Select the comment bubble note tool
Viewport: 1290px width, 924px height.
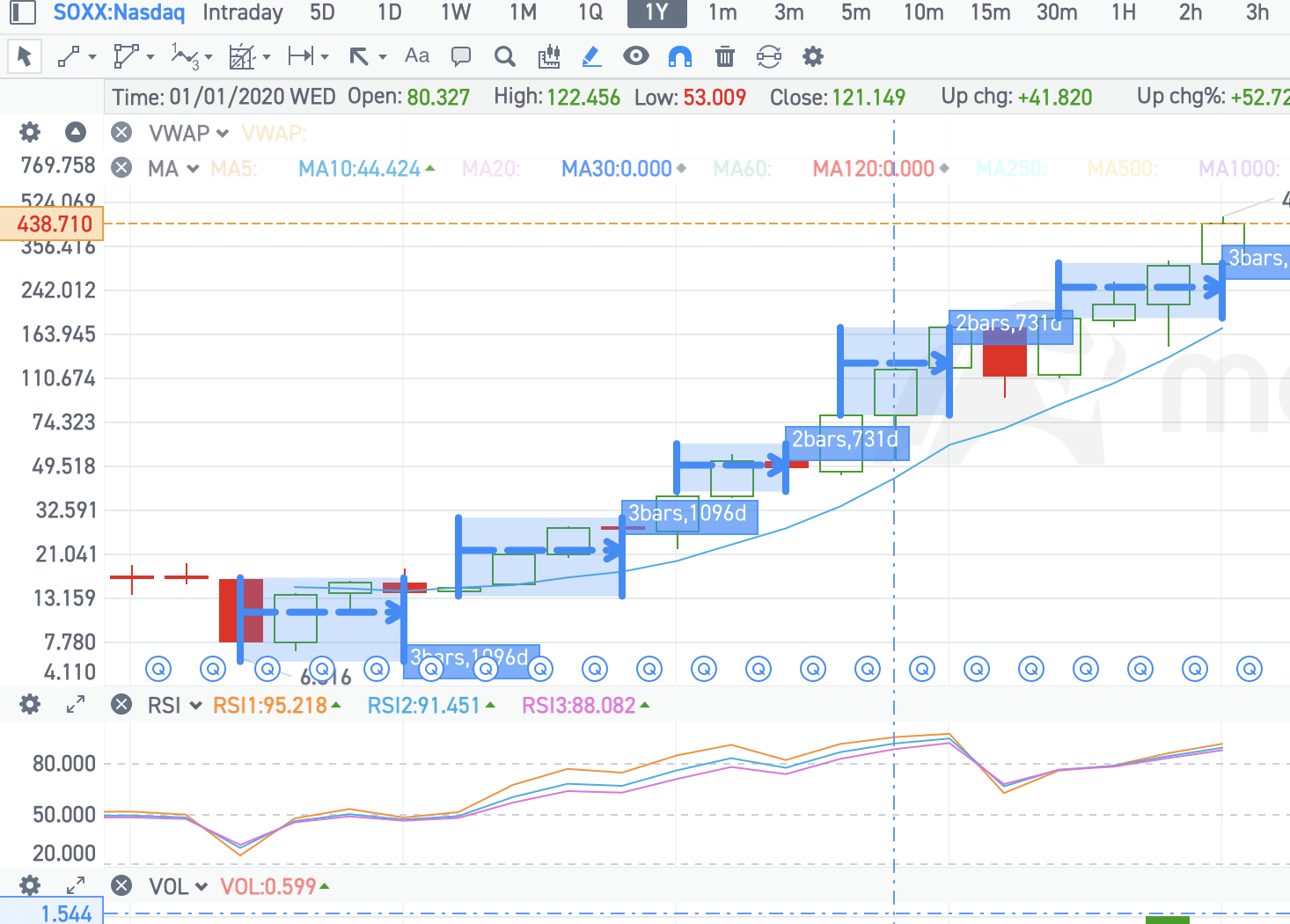tap(460, 57)
